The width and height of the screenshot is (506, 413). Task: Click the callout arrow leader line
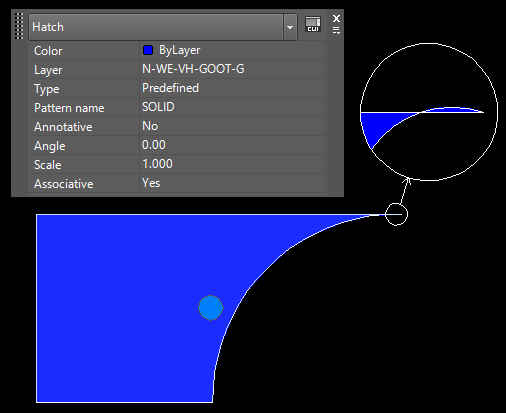tap(404, 191)
